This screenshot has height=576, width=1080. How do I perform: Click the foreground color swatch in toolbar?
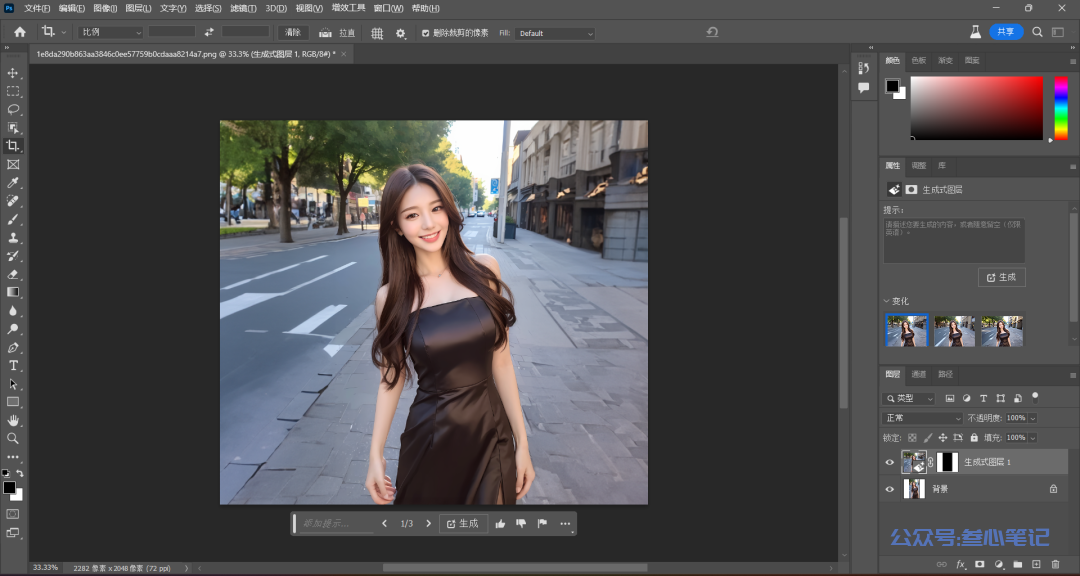point(9,488)
